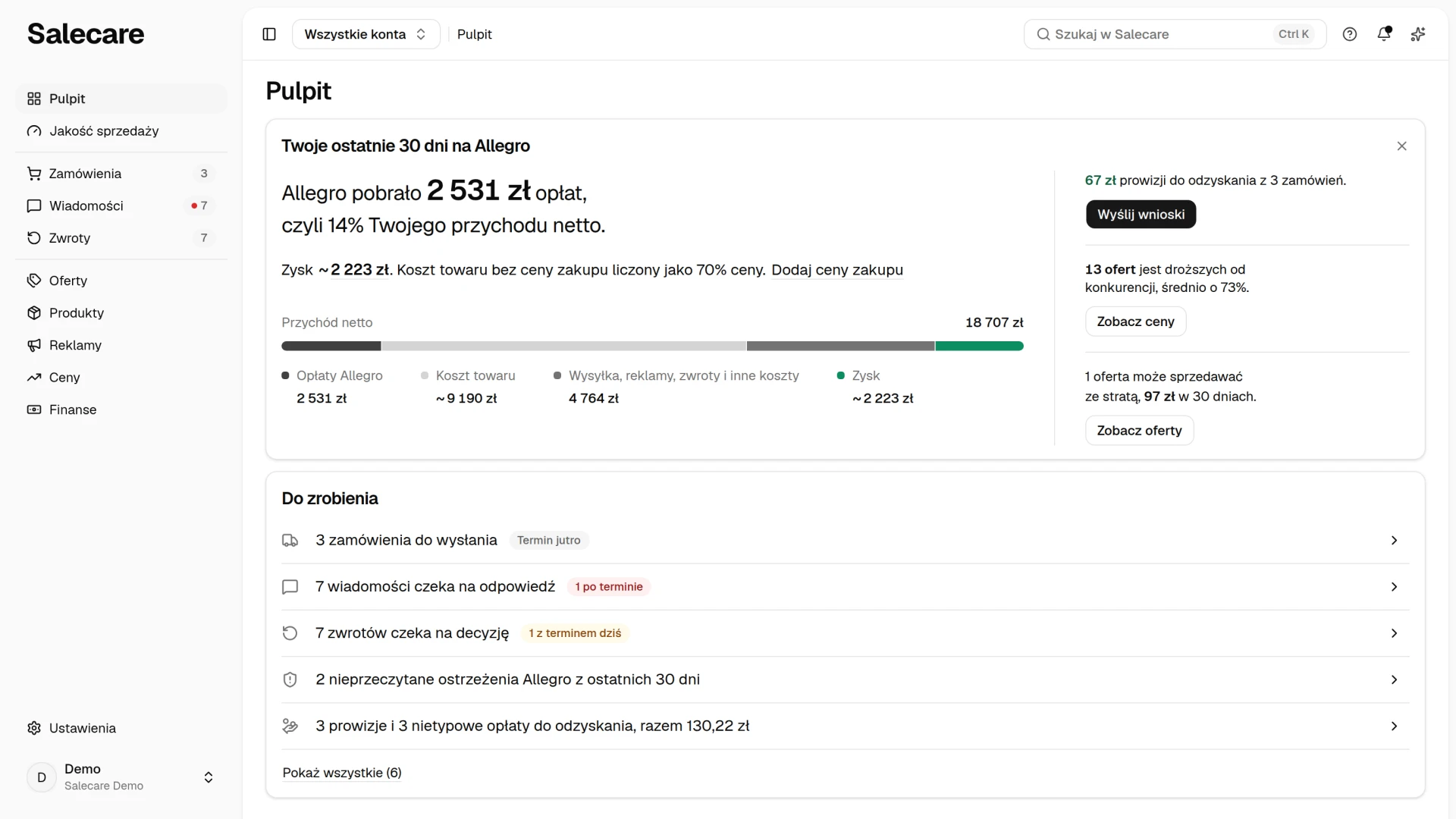Click the Zobacz oferty button

[1139, 431]
